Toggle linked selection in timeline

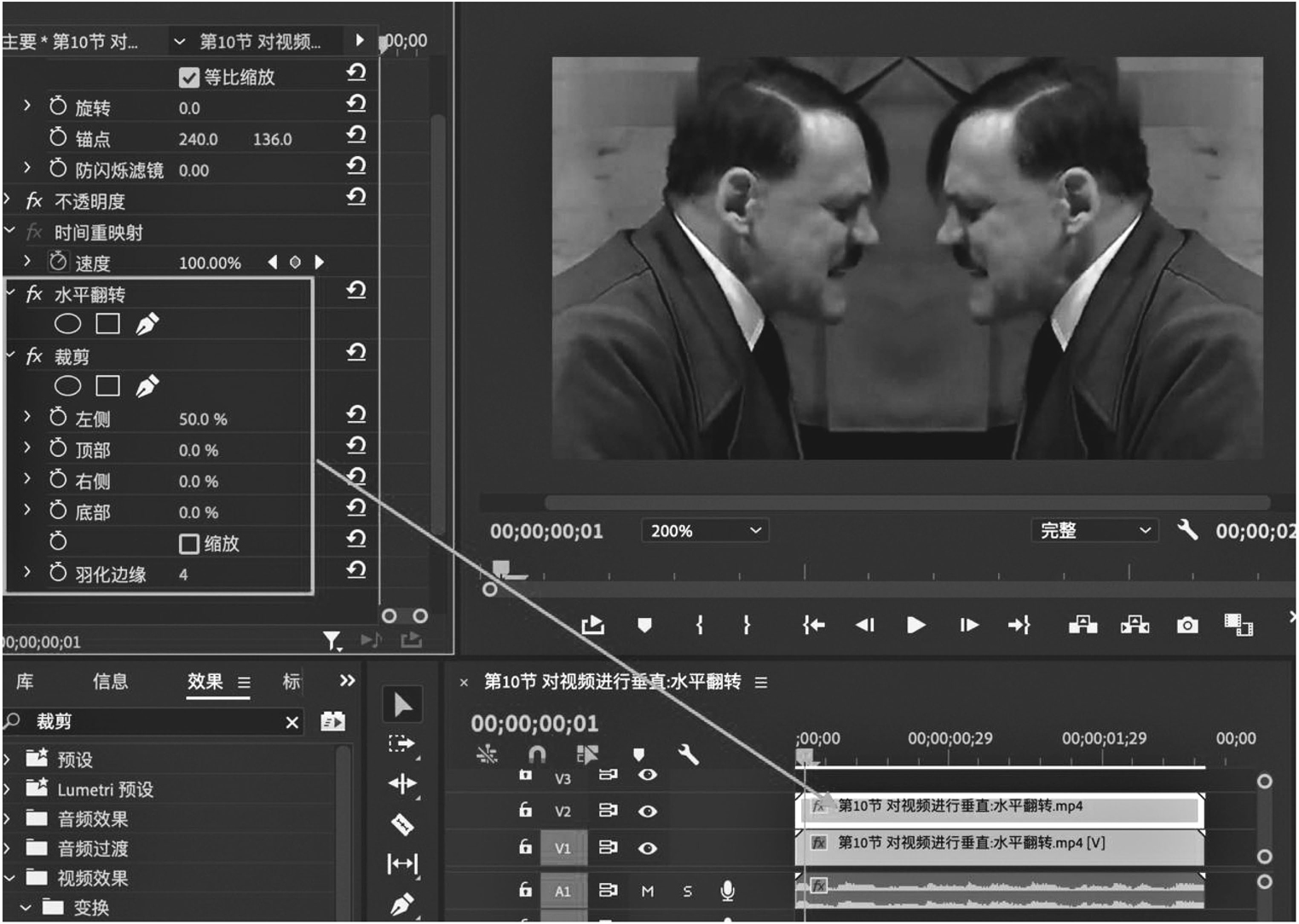tap(587, 754)
